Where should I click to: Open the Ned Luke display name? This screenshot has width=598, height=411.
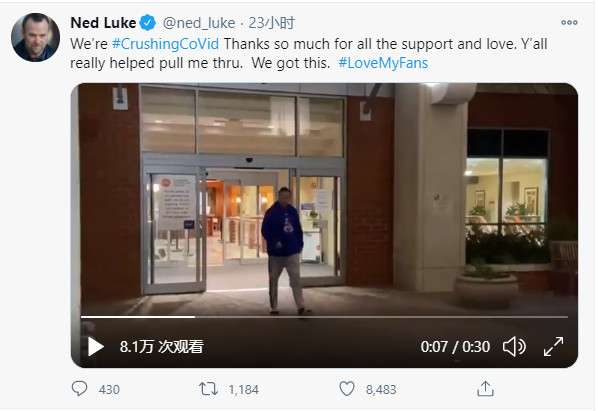(103, 23)
